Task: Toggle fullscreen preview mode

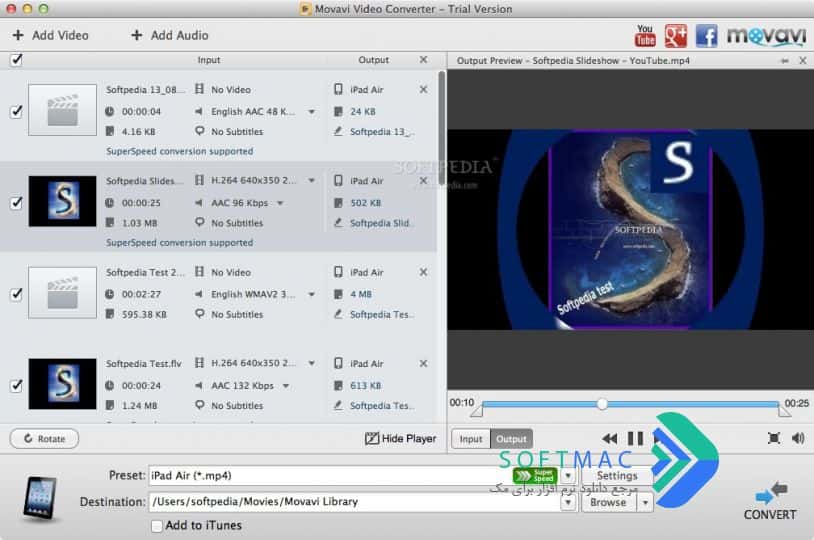Action: (774, 438)
